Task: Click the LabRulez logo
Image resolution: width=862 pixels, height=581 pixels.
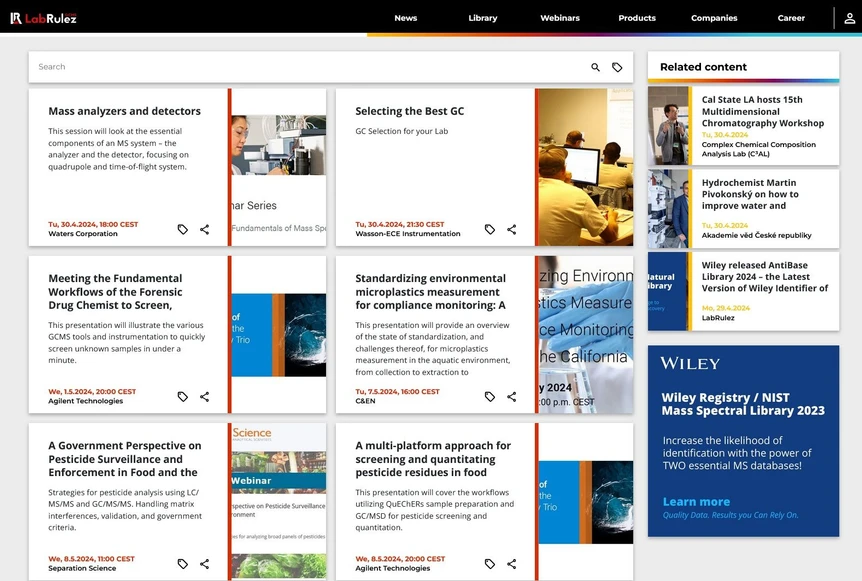Action: 43,18
